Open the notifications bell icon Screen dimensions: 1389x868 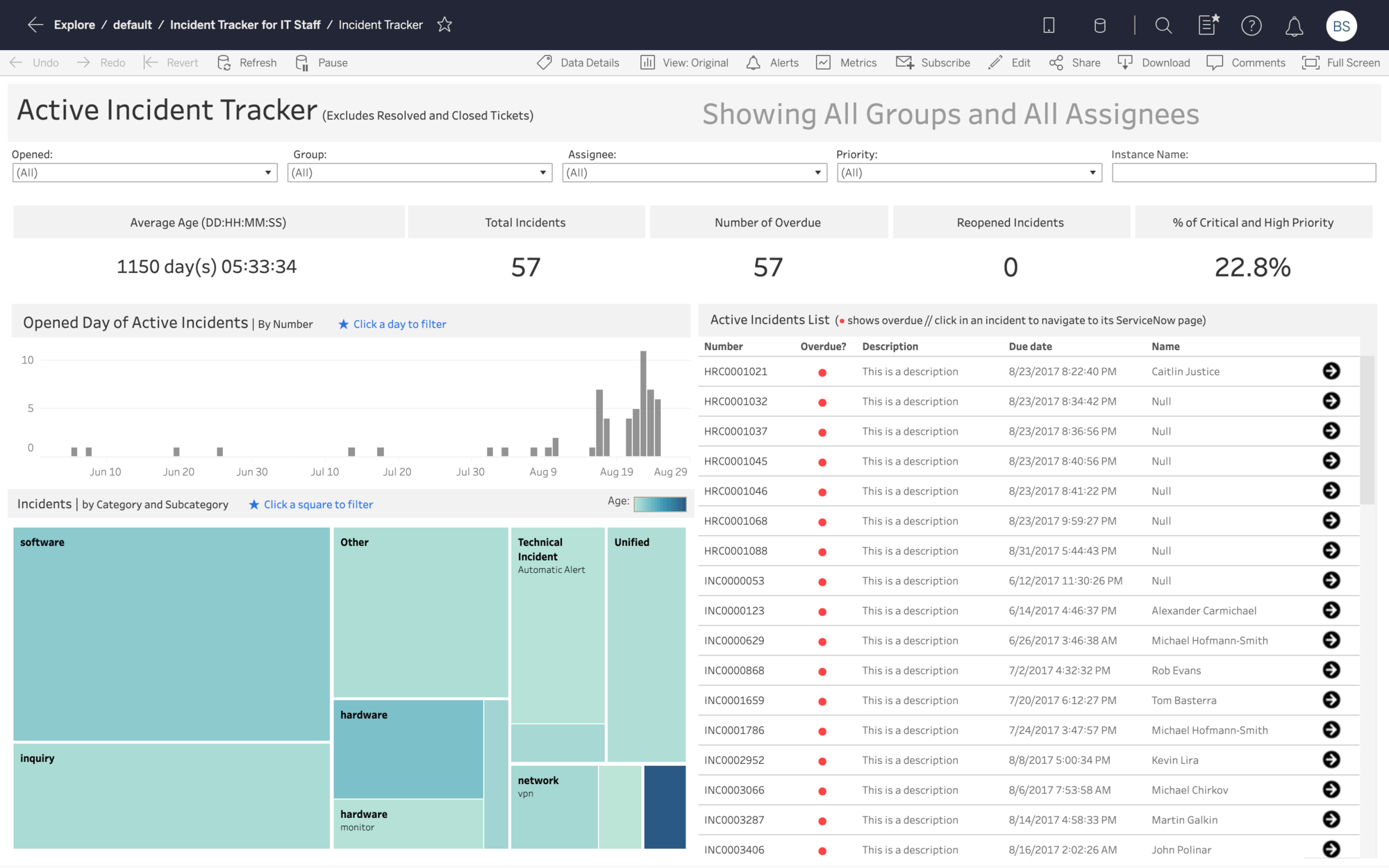(x=1294, y=26)
